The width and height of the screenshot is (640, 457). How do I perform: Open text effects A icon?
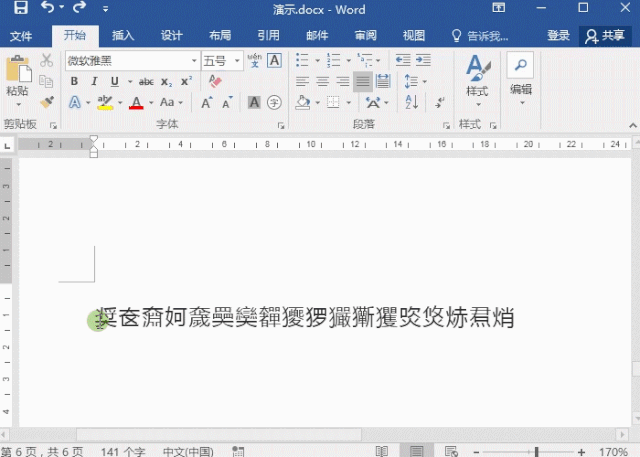pyautogui.click(x=74, y=102)
